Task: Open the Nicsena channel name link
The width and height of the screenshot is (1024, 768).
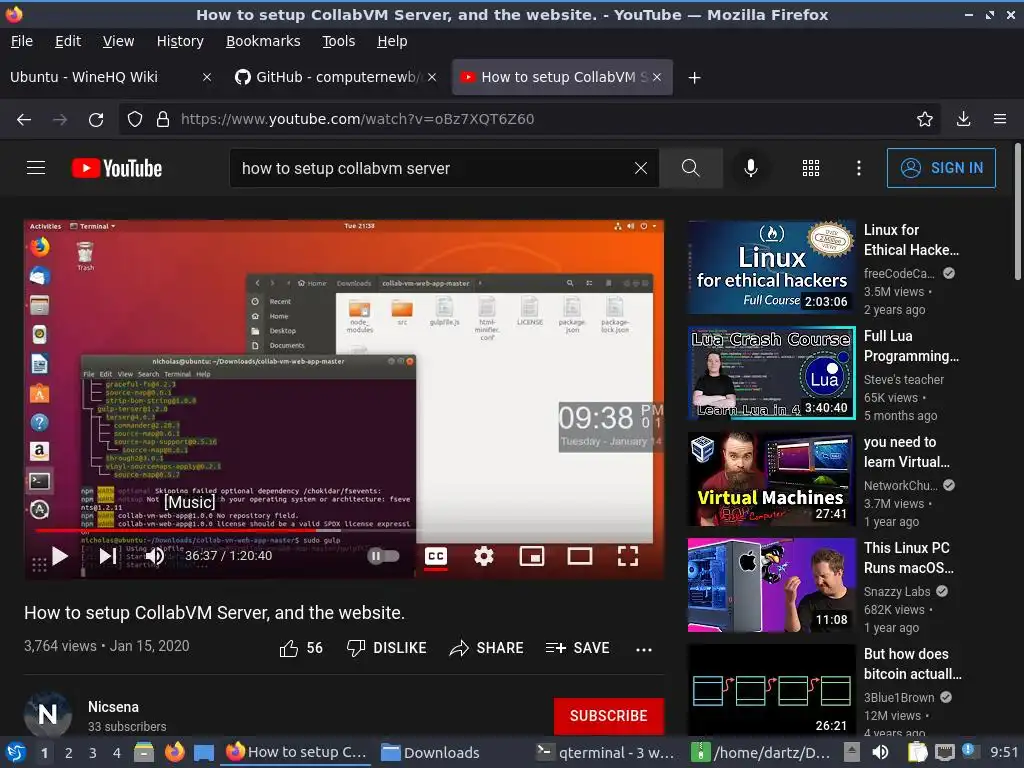Action: tap(114, 707)
